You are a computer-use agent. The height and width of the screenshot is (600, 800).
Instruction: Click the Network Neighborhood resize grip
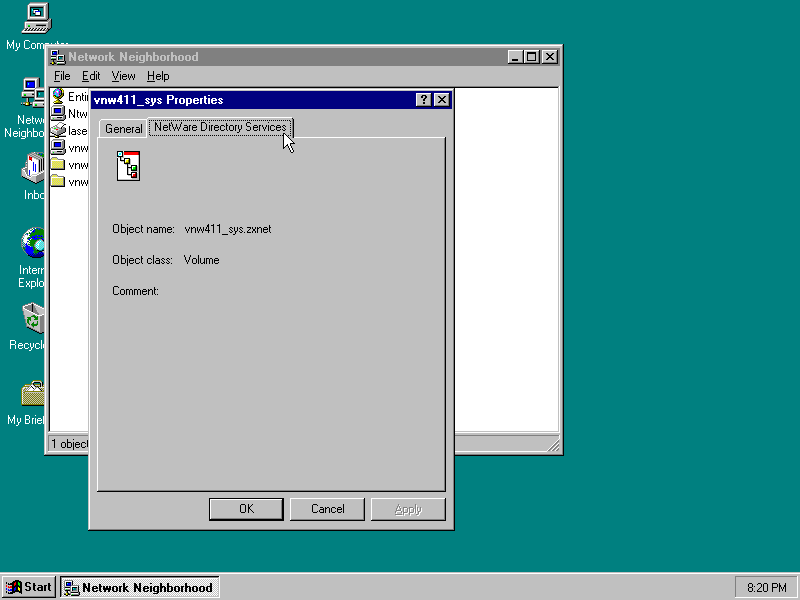click(553, 445)
